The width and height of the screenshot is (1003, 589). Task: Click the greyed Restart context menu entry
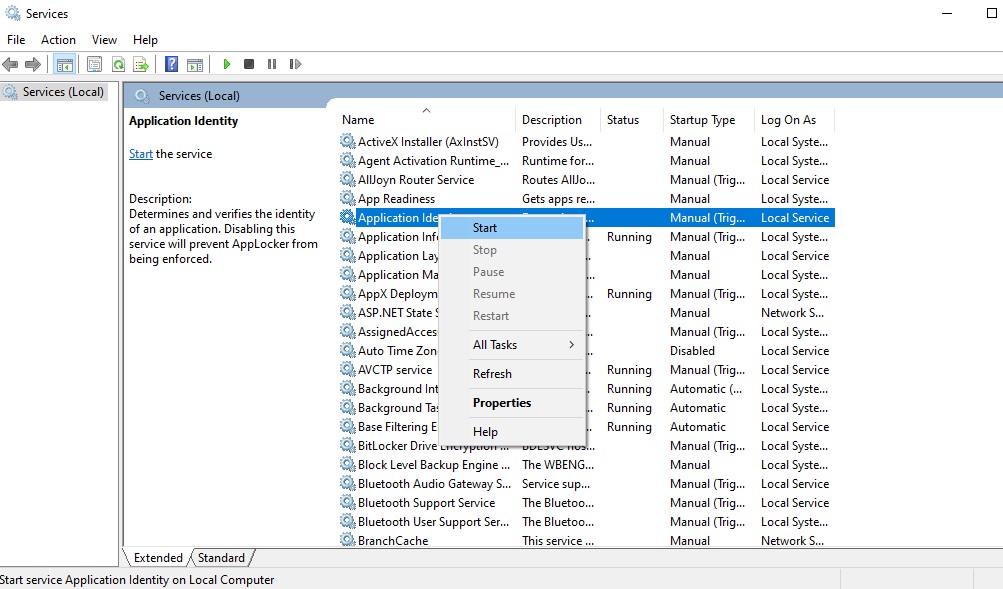pyautogui.click(x=512, y=316)
